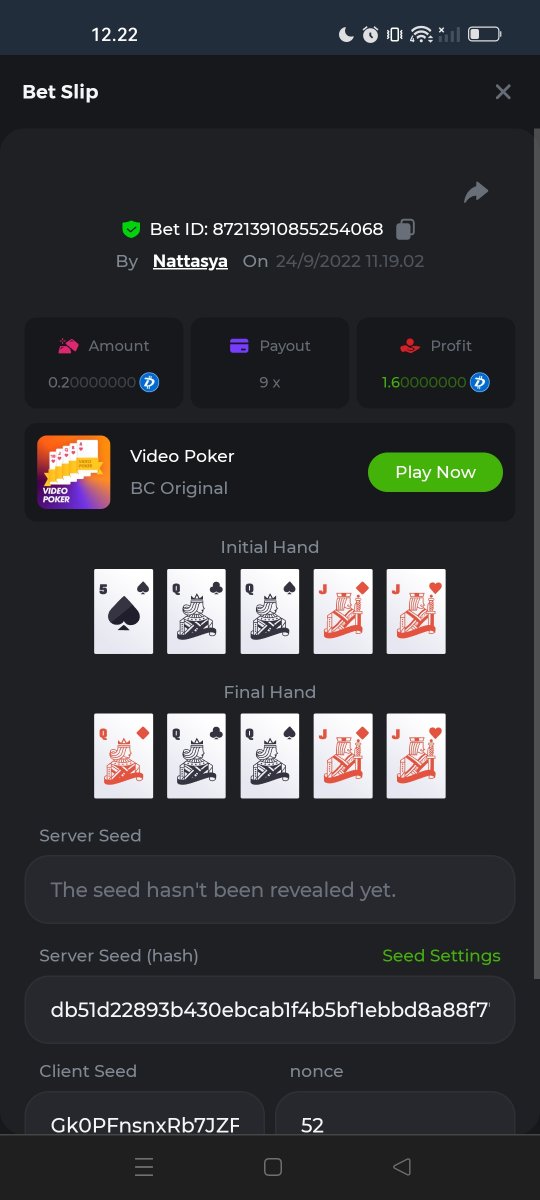Click the Play Now button

point(435,472)
